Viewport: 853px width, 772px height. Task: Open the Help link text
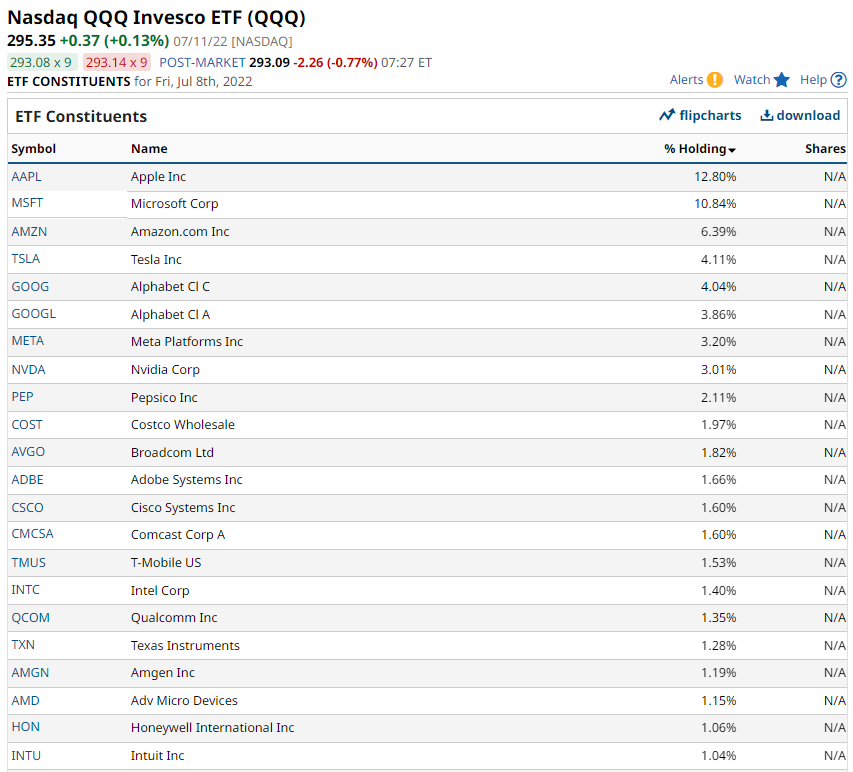[x=813, y=80]
